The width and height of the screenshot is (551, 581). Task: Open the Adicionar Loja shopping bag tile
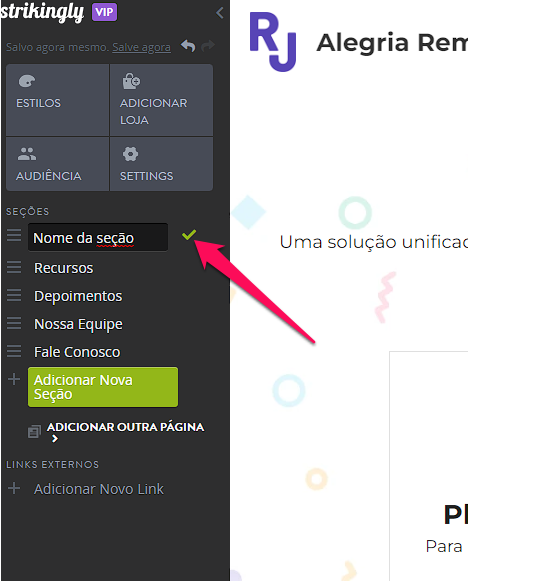[x=161, y=100]
